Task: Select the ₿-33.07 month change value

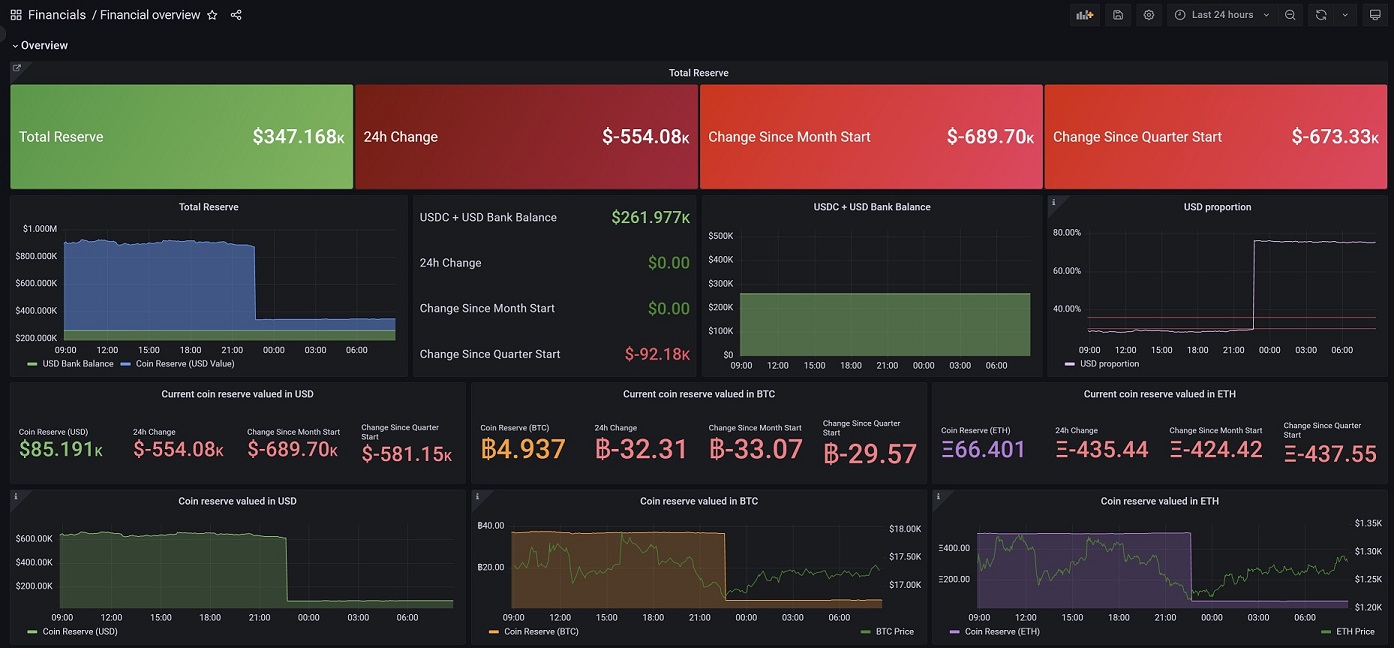Action: [756, 449]
